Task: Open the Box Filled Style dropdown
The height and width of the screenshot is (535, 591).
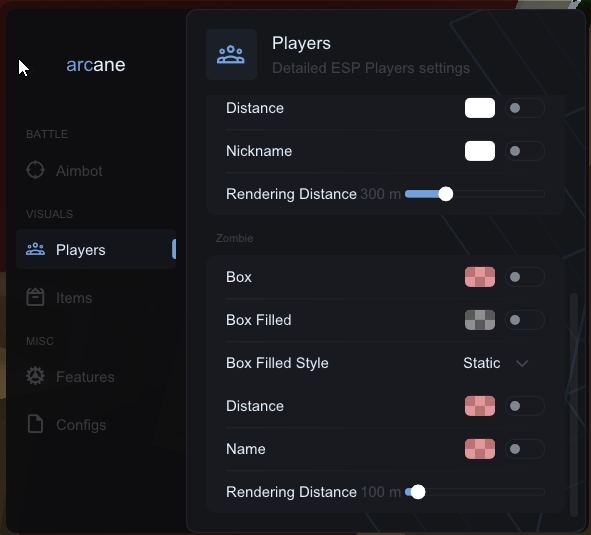Action: coord(496,363)
